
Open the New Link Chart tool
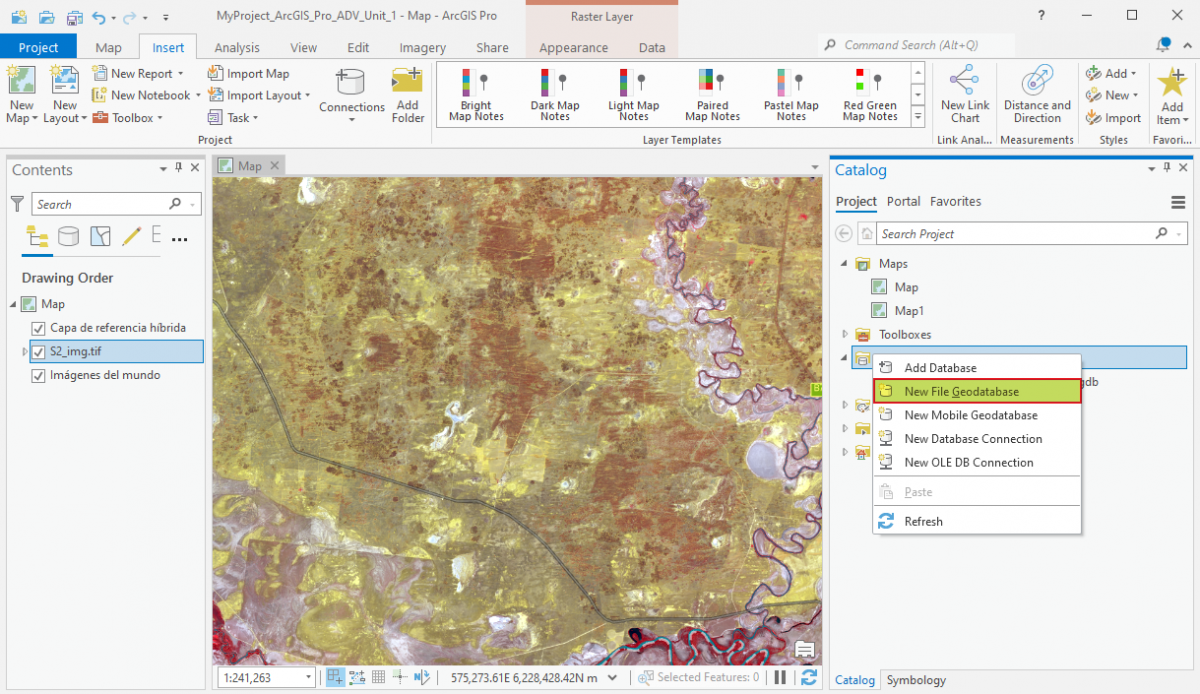coord(963,94)
